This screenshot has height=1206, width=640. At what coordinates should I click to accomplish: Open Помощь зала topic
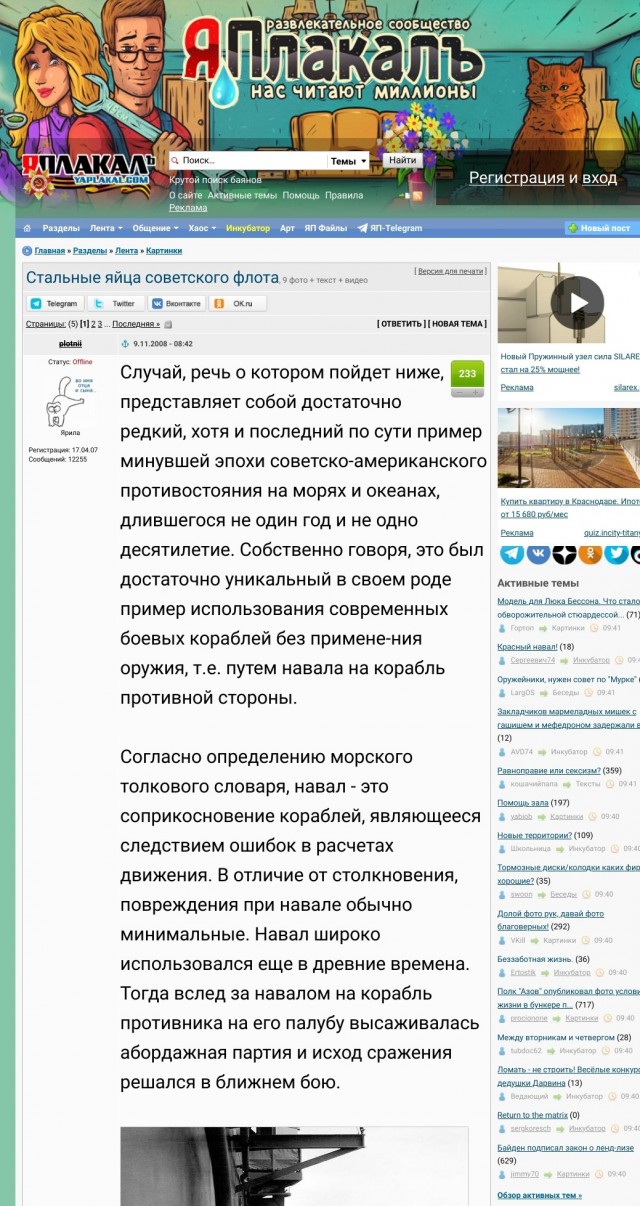click(522, 802)
